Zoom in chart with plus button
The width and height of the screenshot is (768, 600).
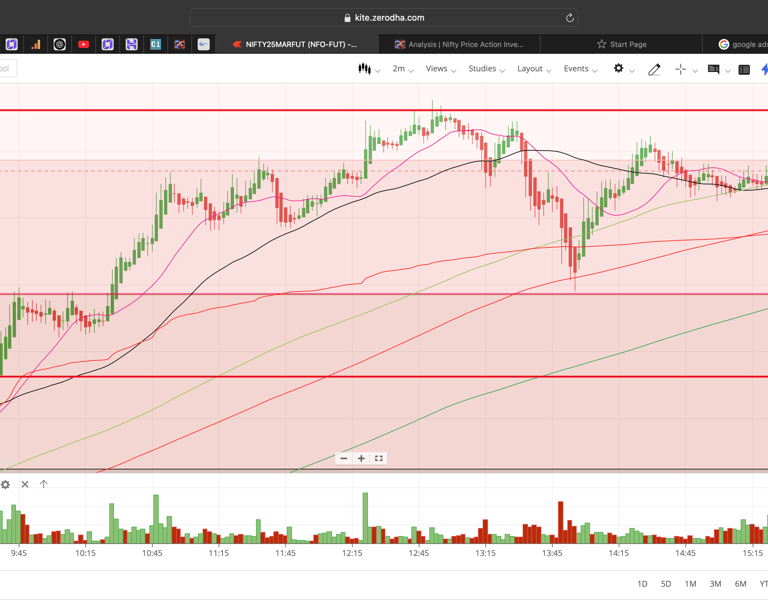[x=361, y=458]
